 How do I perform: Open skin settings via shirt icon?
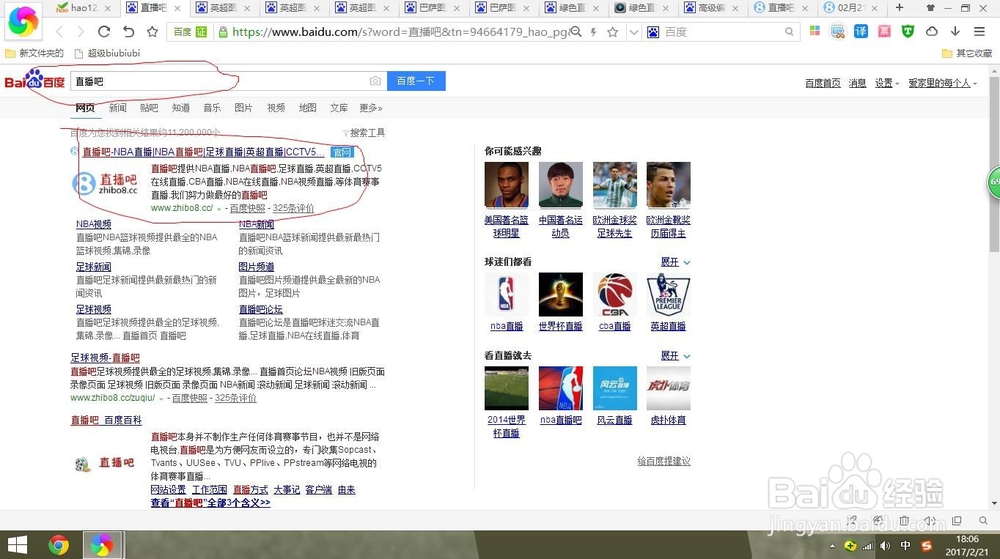(x=930, y=8)
